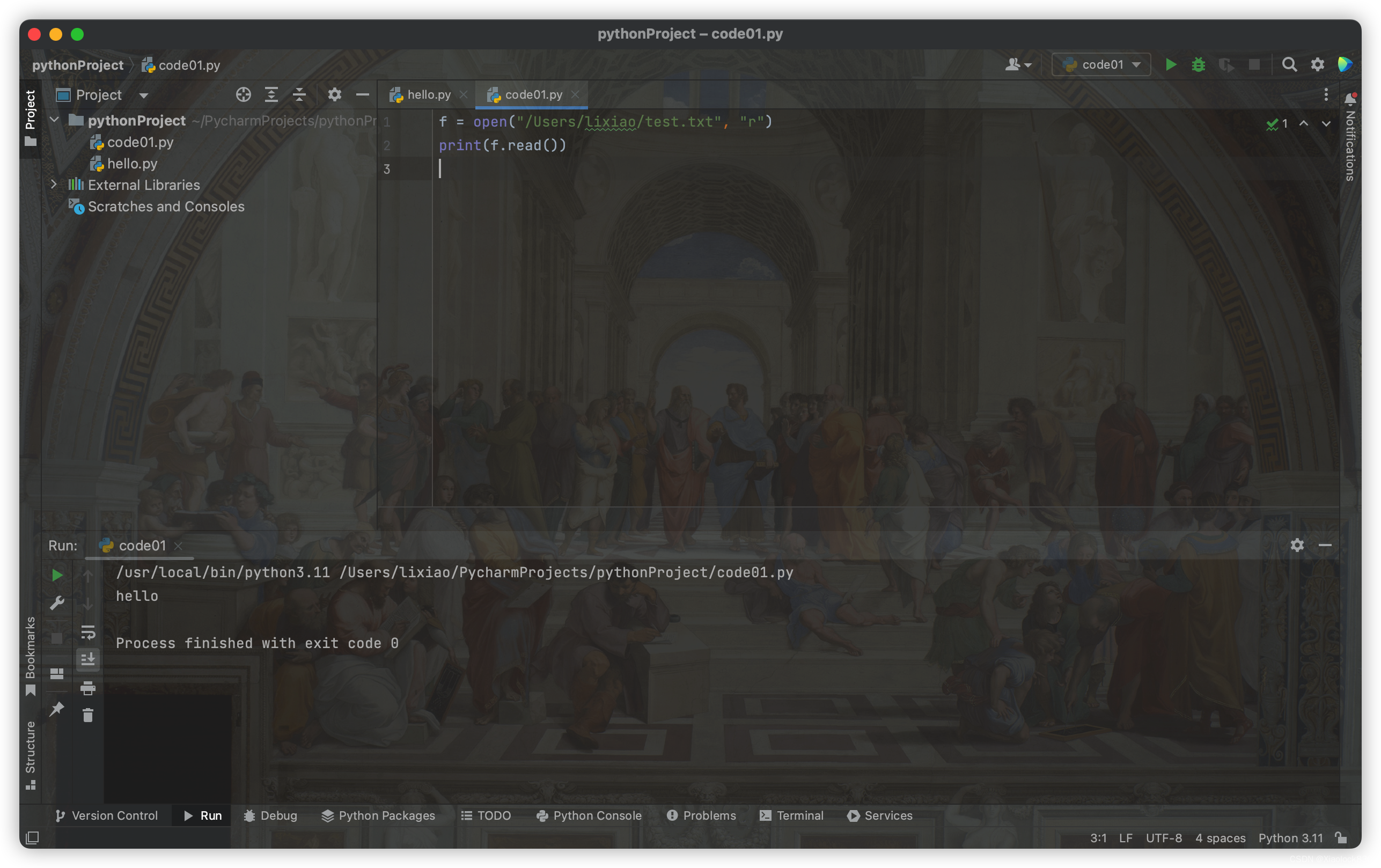Viewport: 1381px width, 868px height.
Task: Start debugging with the bug icon
Action: tap(1198, 65)
